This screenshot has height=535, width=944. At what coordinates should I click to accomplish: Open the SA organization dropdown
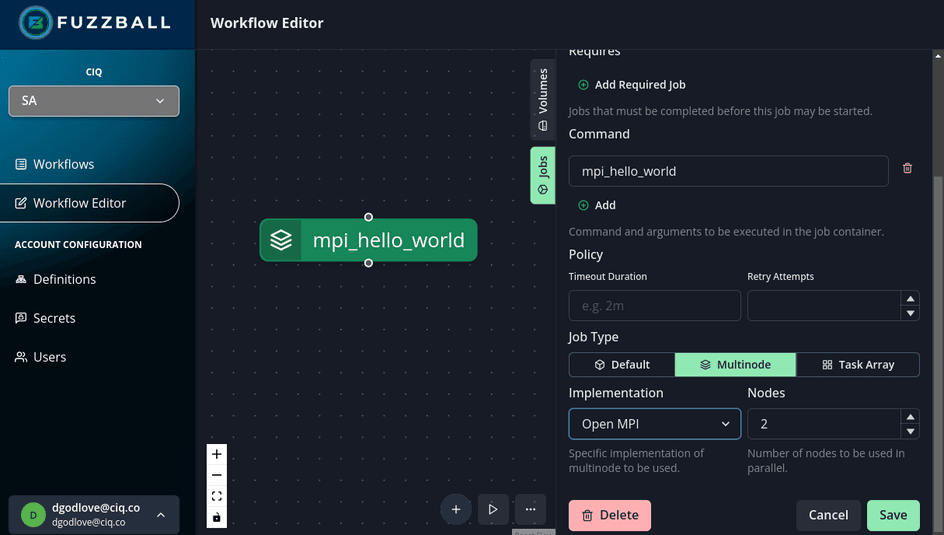(x=94, y=101)
